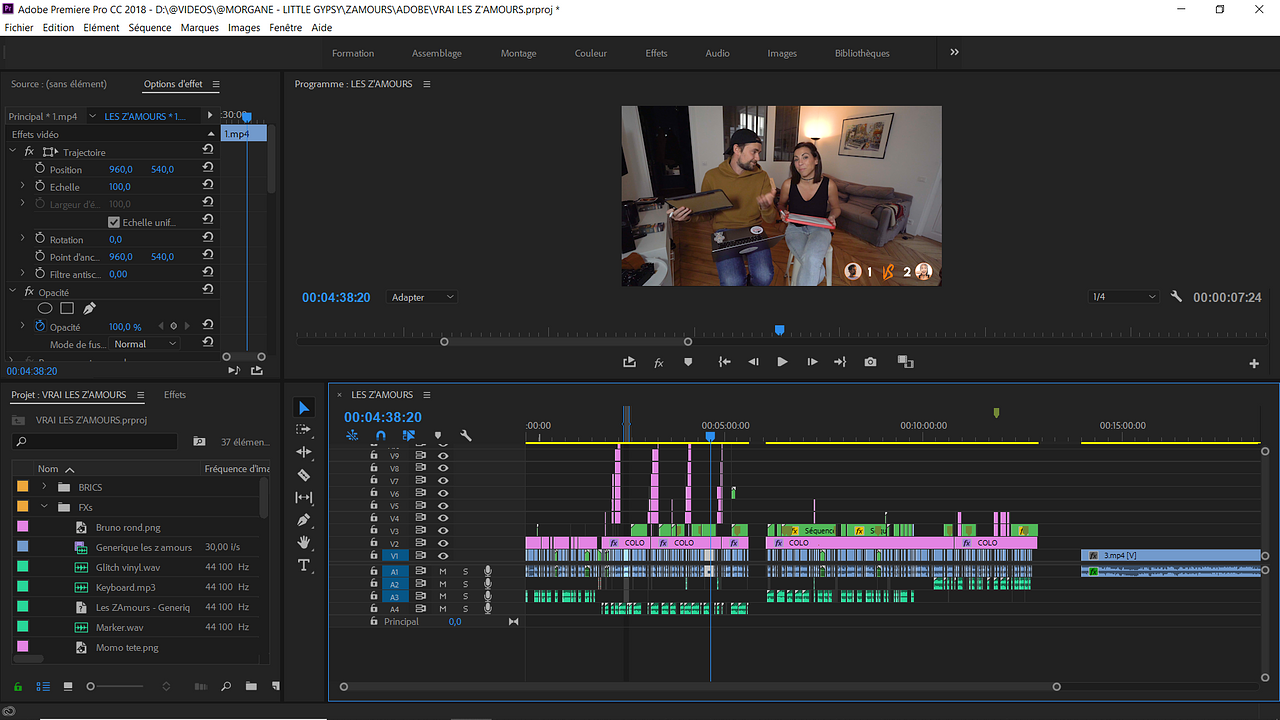Select the Razor tool
This screenshot has height=720, width=1280.
tap(305, 475)
